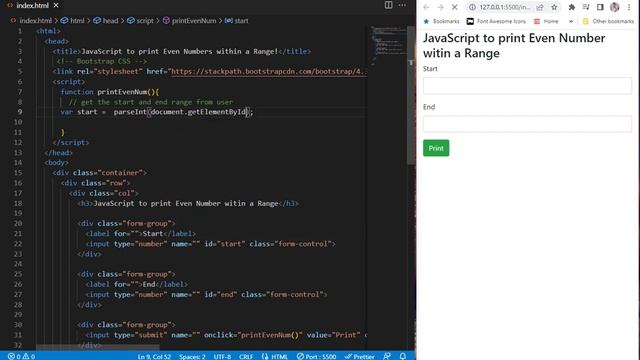
Task: Click the End label on the web page
Action: coord(429,107)
